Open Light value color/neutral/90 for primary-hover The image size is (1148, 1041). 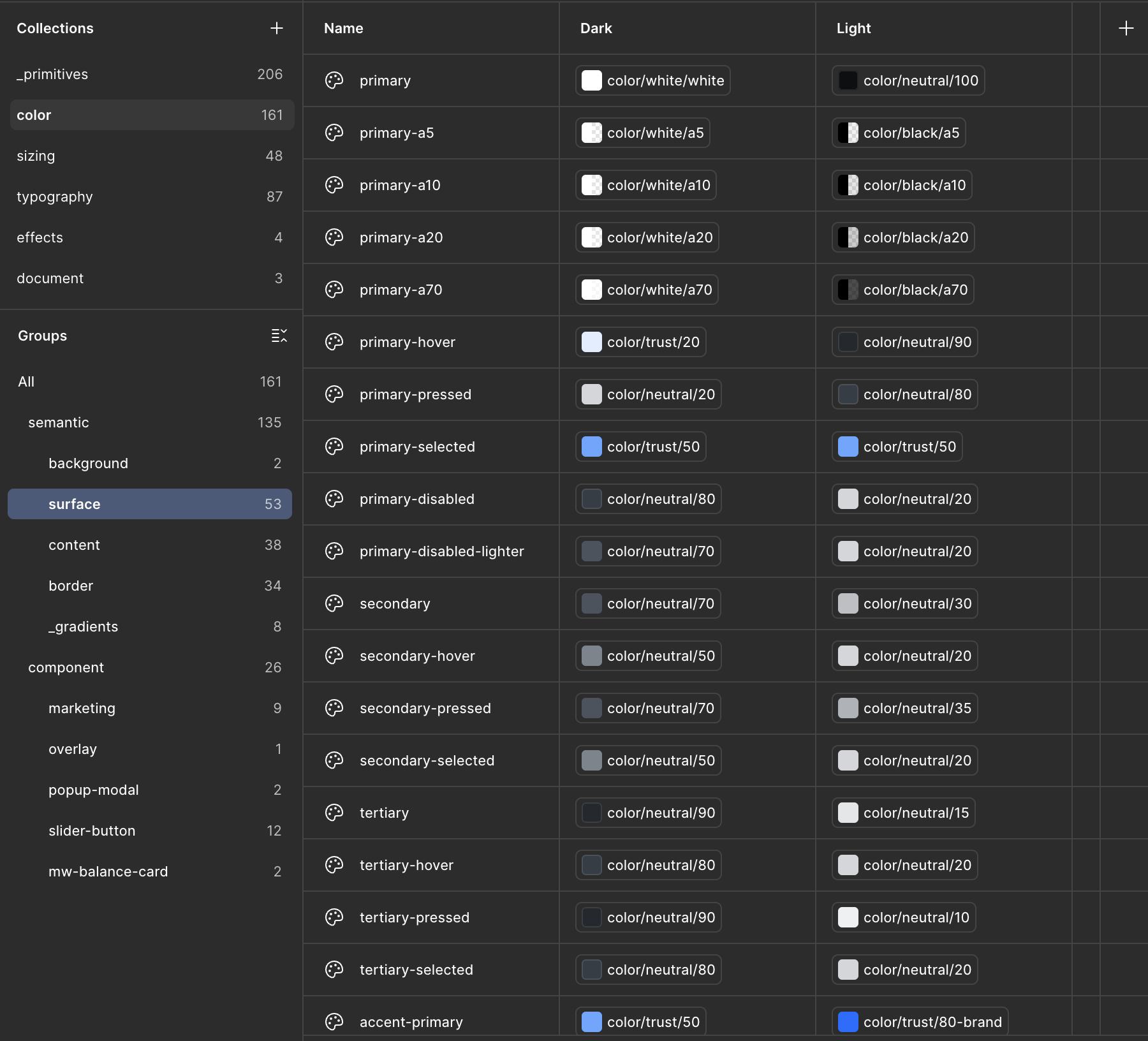pos(905,342)
